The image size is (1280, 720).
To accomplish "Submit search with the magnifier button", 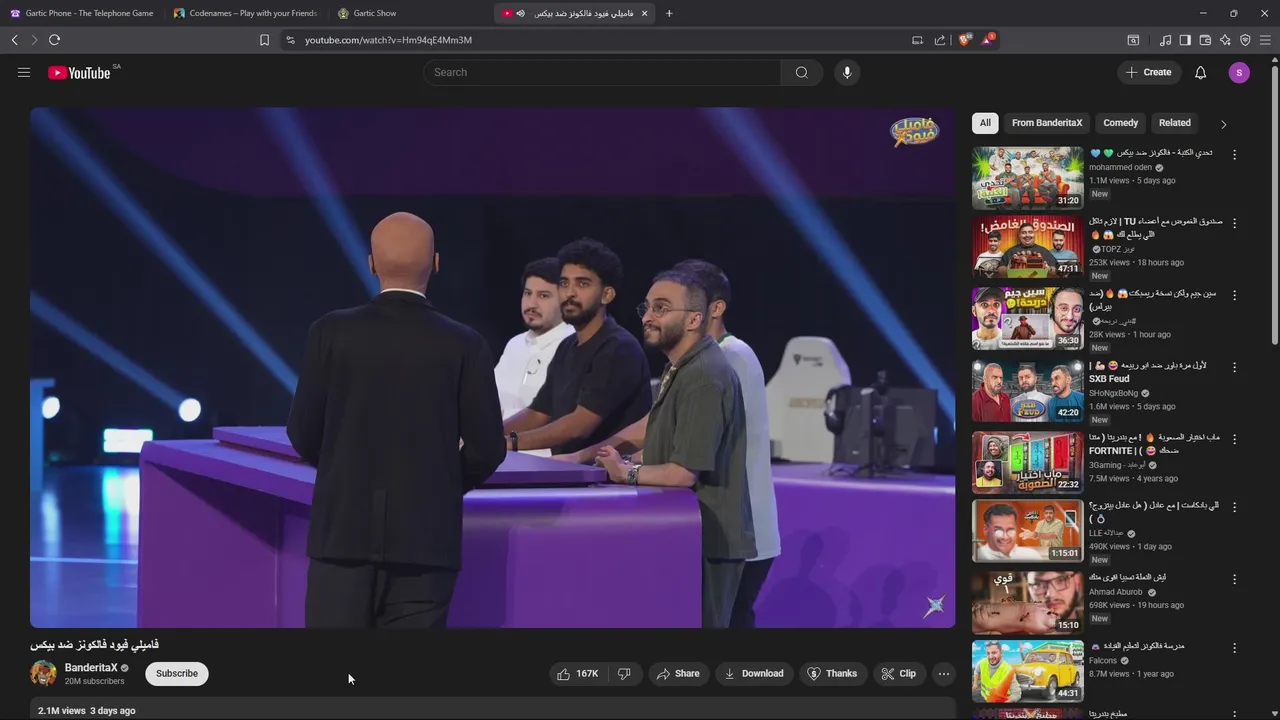I will pyautogui.click(x=801, y=72).
